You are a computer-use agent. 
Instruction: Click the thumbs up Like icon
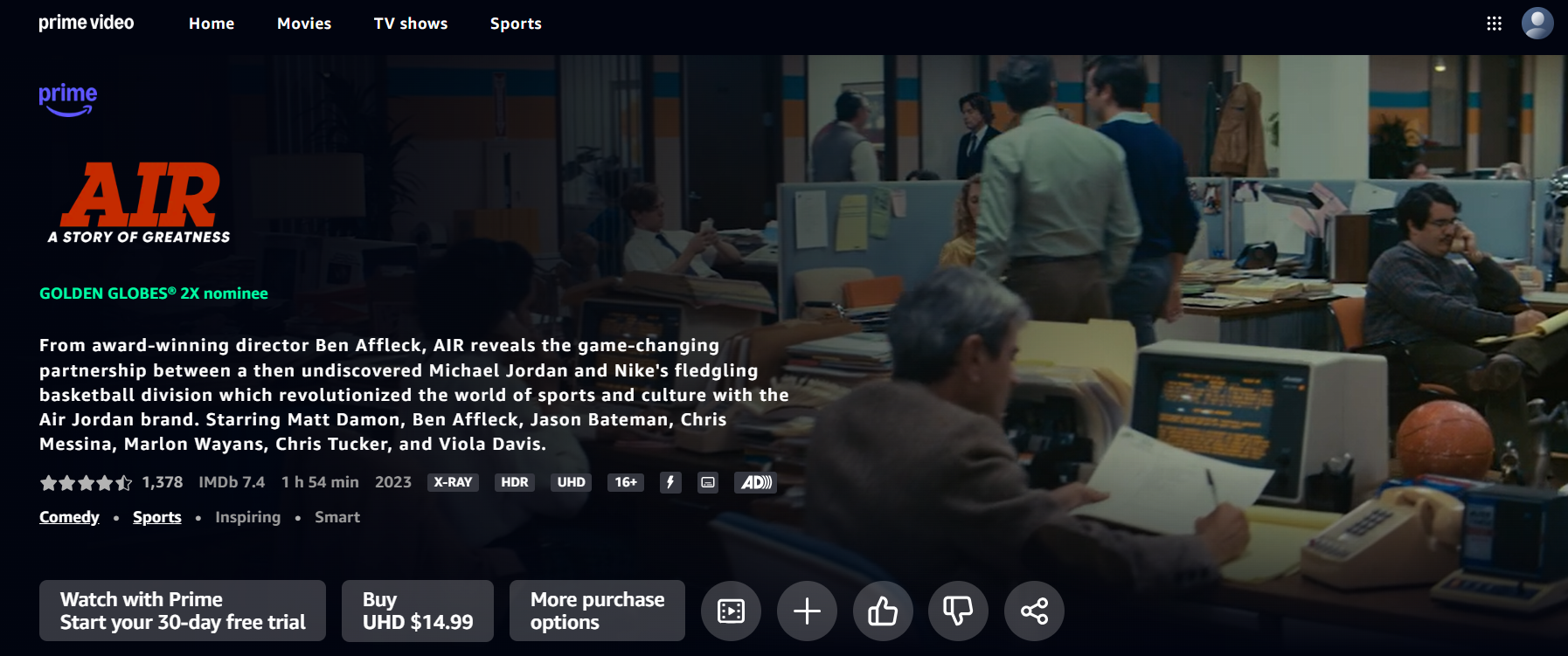883,611
